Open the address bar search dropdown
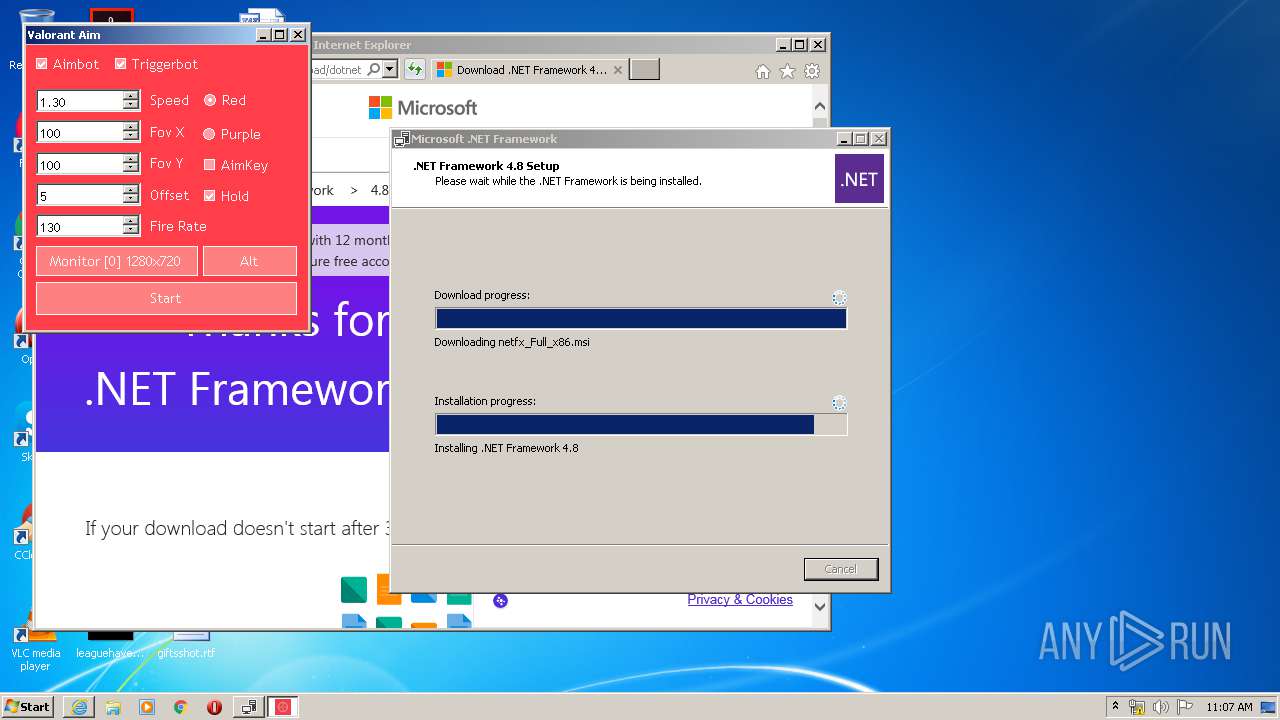 point(390,69)
